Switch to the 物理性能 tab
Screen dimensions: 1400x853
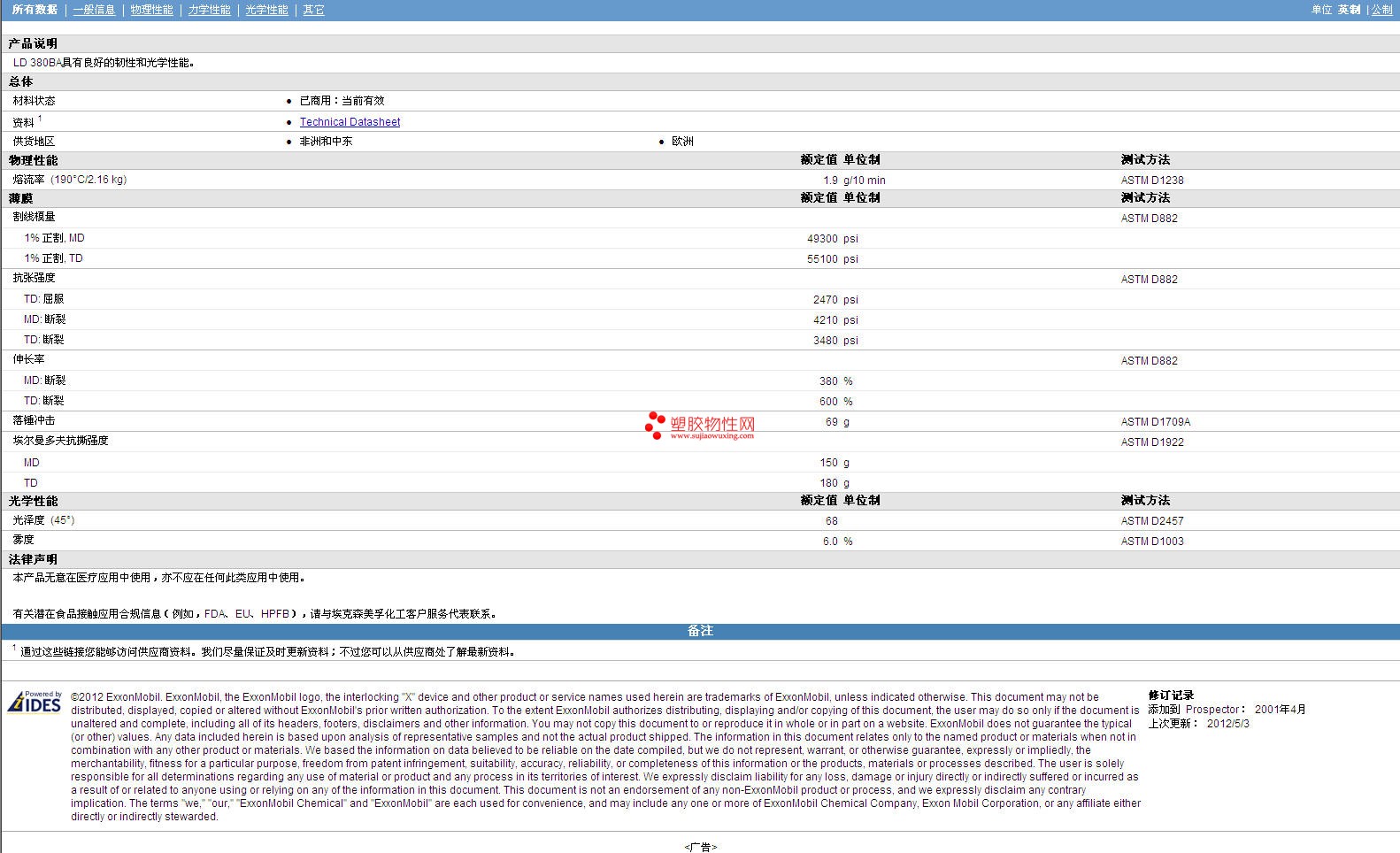(x=151, y=10)
